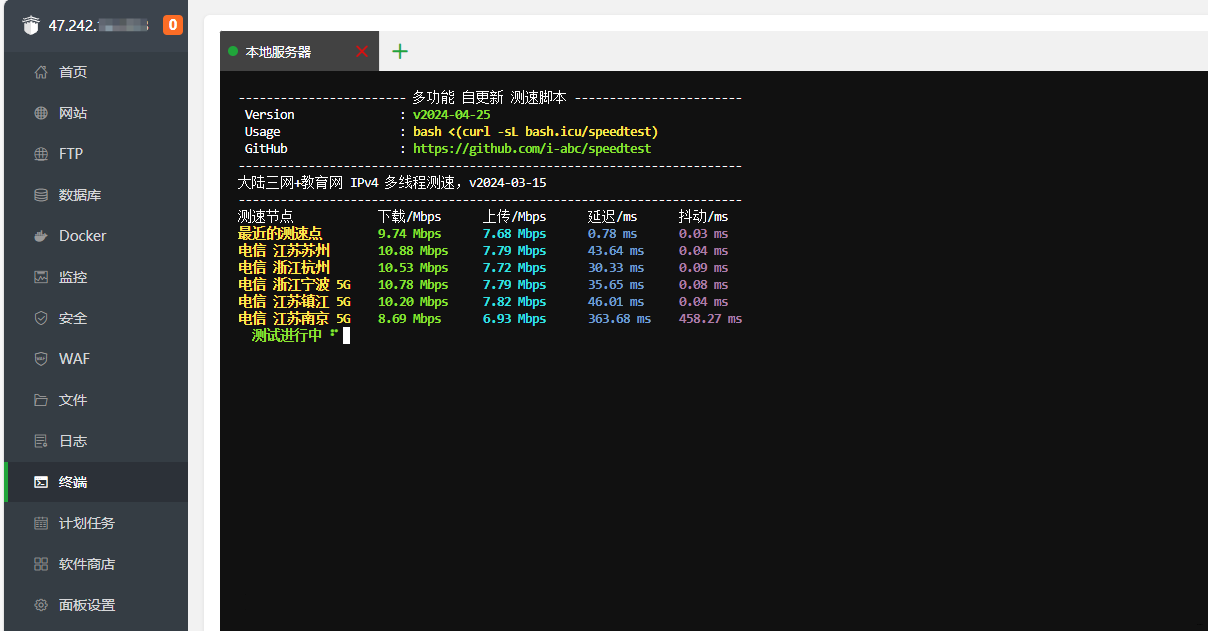Open 计划任务 scheduled tasks page

point(87,523)
